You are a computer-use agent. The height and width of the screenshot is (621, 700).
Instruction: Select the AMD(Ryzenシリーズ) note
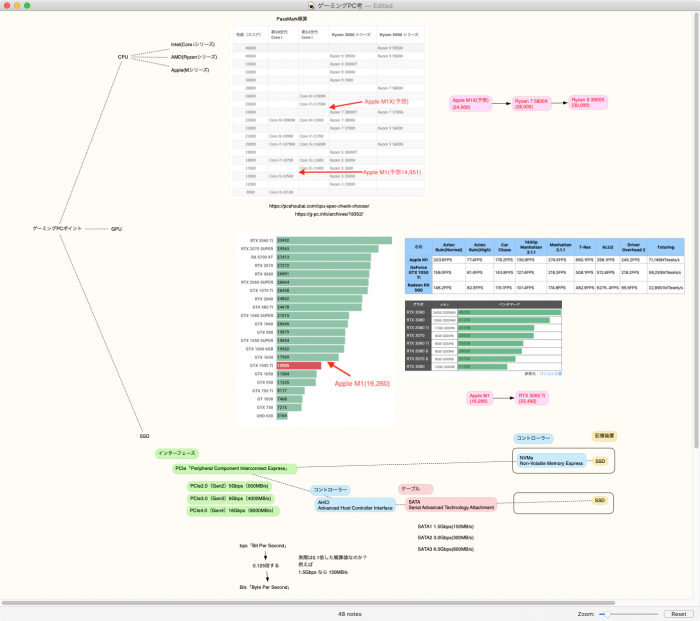click(x=194, y=57)
